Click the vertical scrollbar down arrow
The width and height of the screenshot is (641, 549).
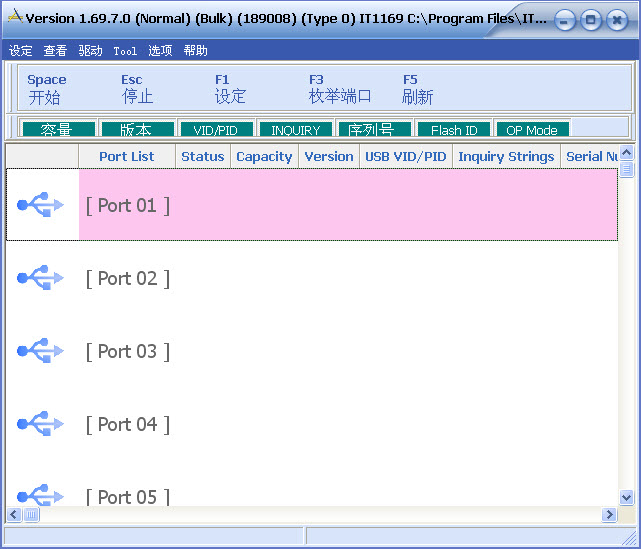tap(626, 497)
